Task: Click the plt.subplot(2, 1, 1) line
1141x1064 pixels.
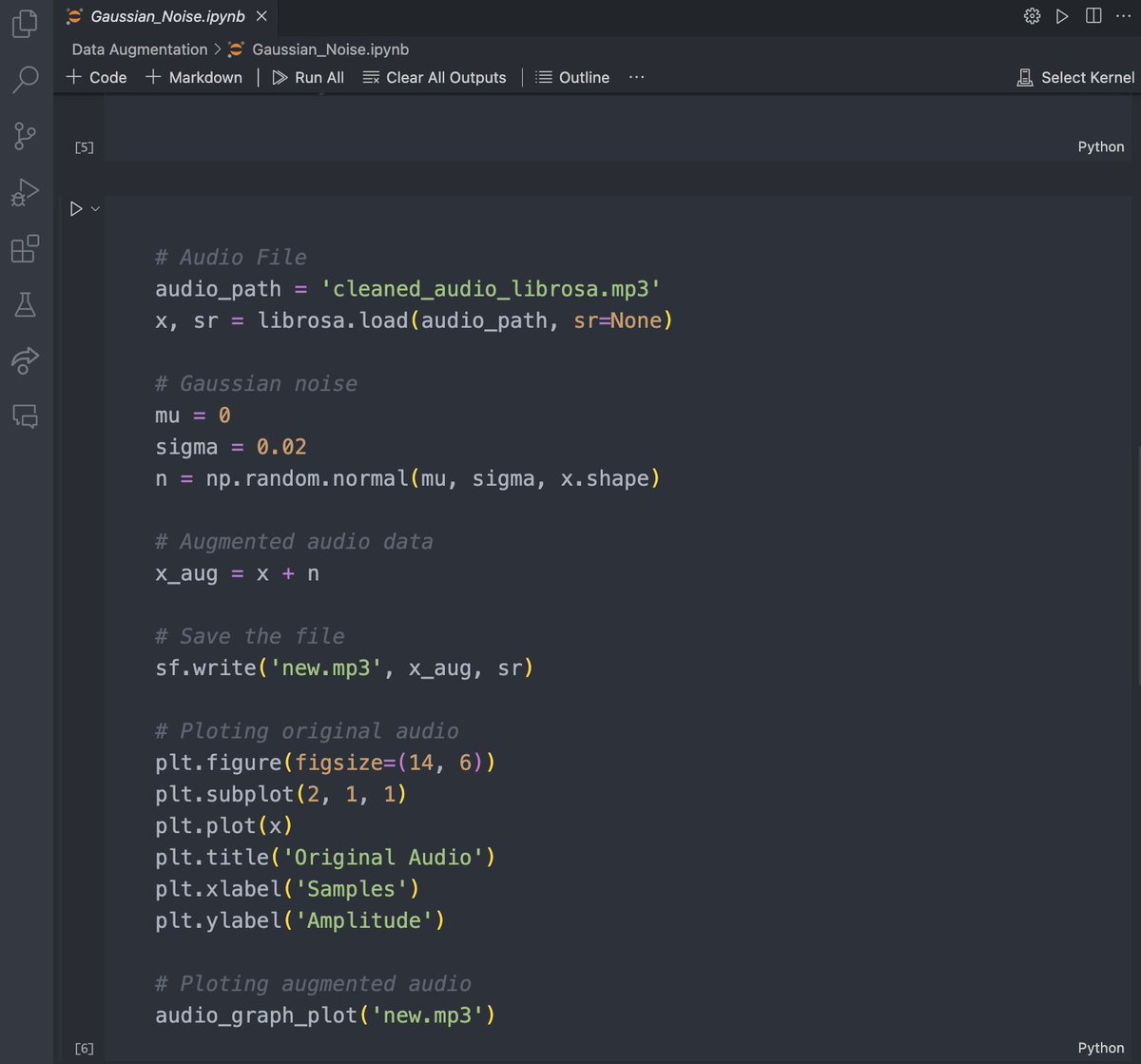Action: coord(281,794)
